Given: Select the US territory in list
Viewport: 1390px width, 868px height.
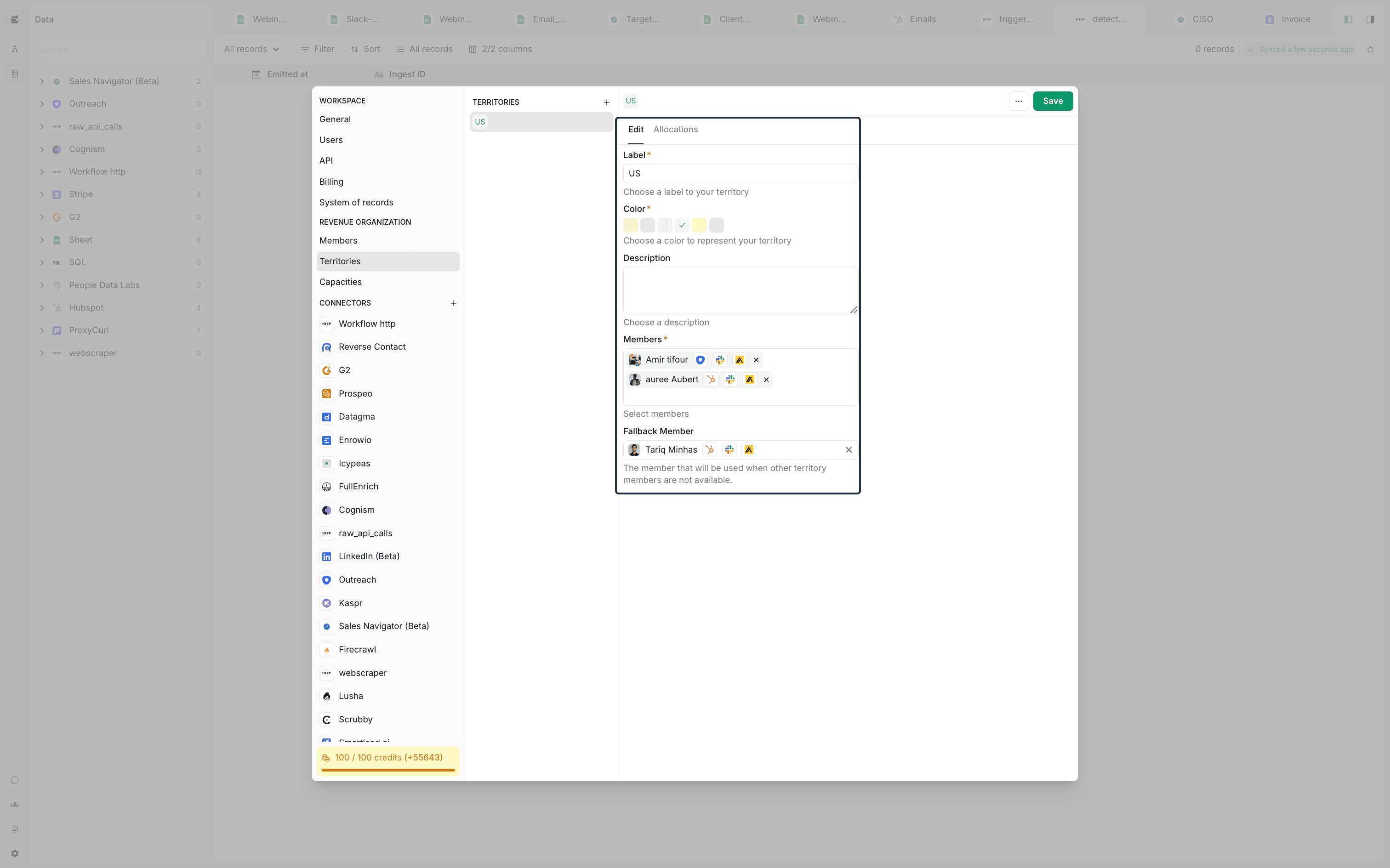Looking at the screenshot, I should click(x=541, y=122).
